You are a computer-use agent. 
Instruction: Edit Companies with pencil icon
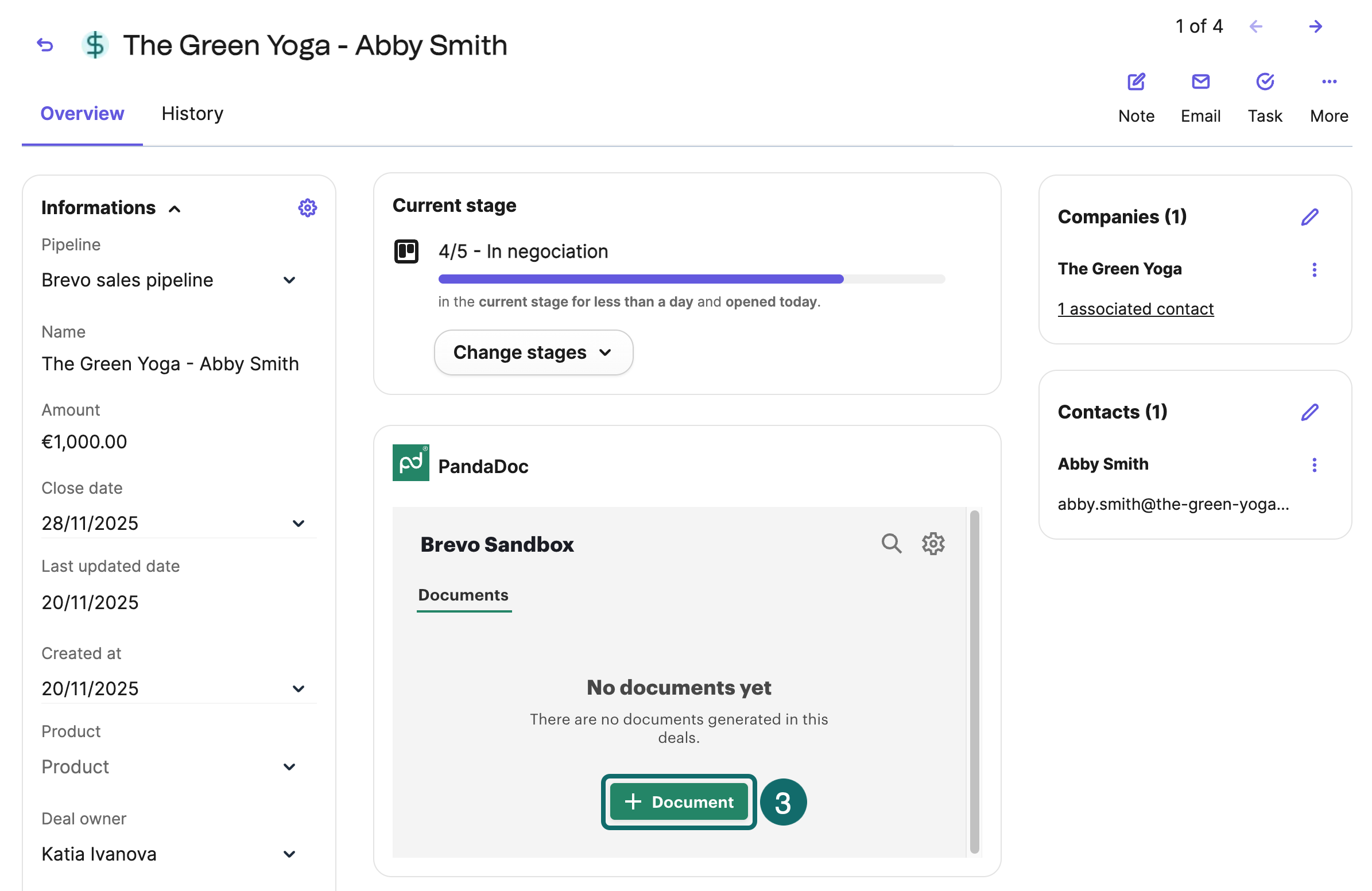pos(1310,216)
